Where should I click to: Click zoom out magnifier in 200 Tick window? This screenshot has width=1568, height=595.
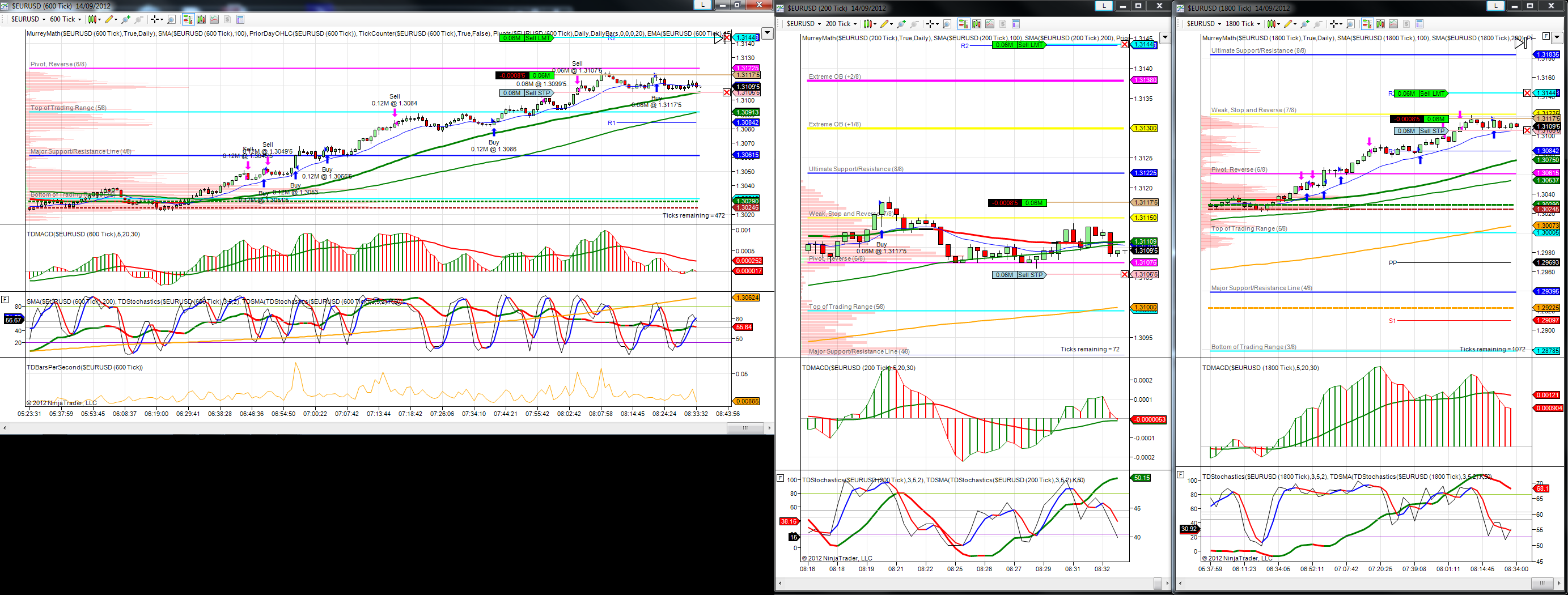[914, 24]
